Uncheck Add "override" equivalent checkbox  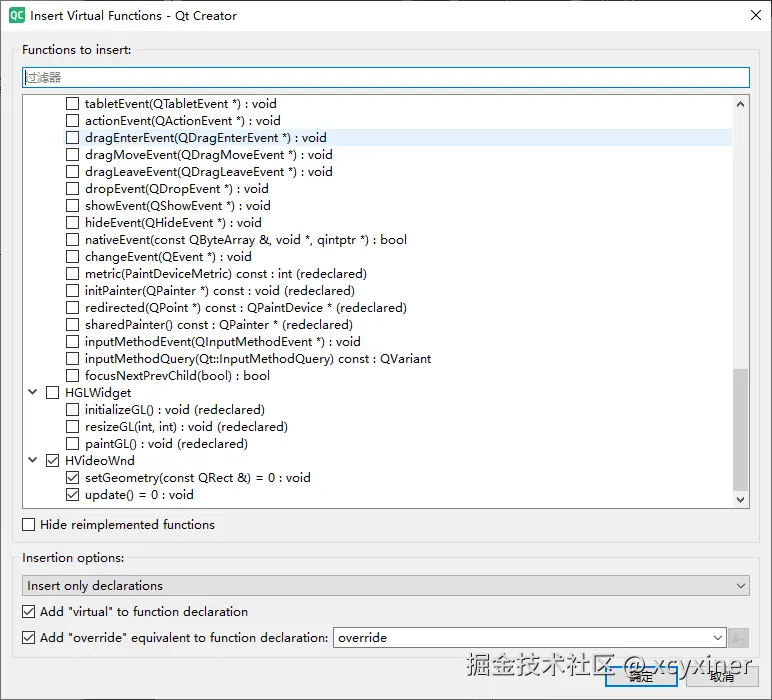[x=29, y=638]
